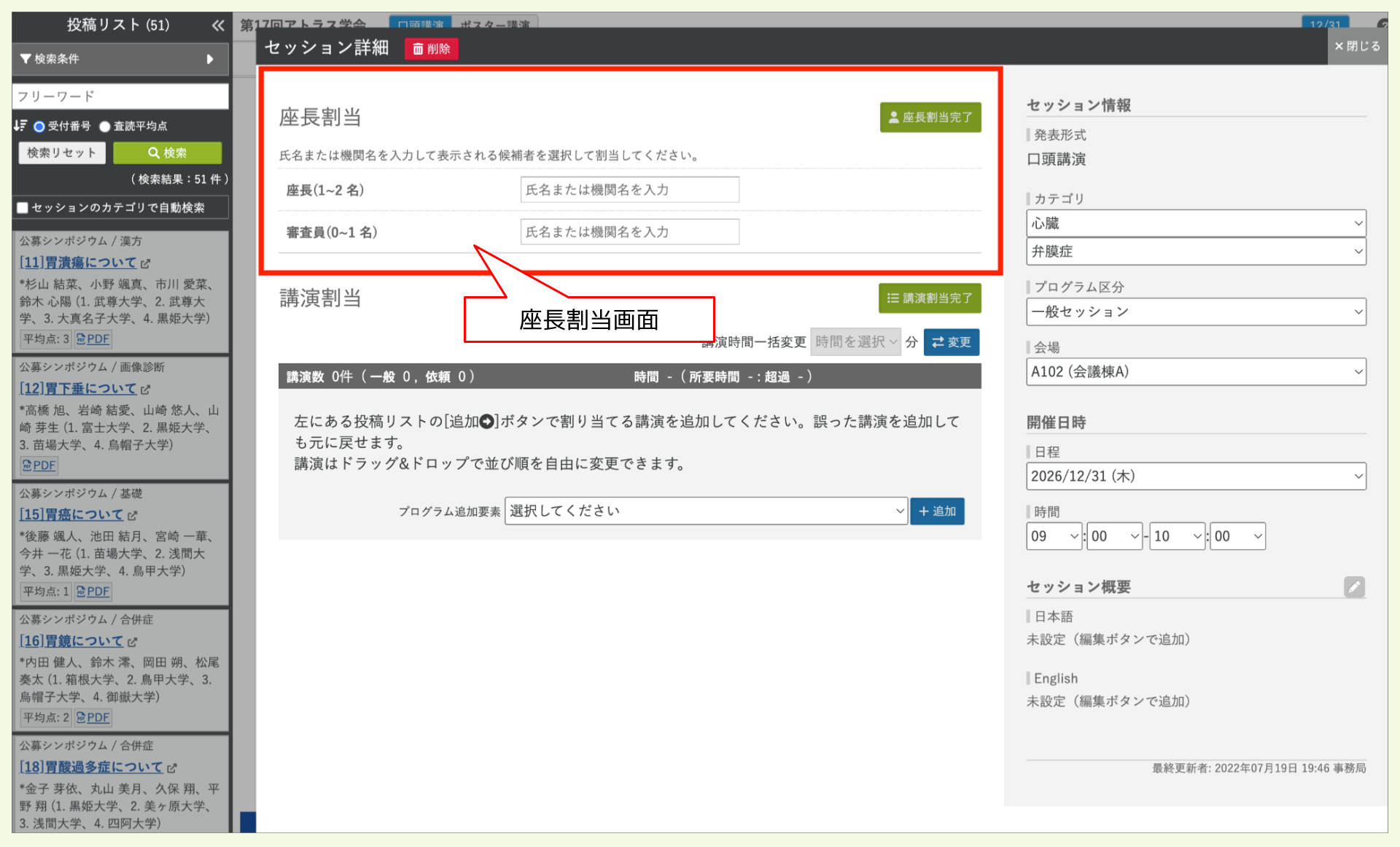This screenshot has height=847, width=1400.
Task: Click the sort order icon beside the radio buttons
Action: point(20,125)
